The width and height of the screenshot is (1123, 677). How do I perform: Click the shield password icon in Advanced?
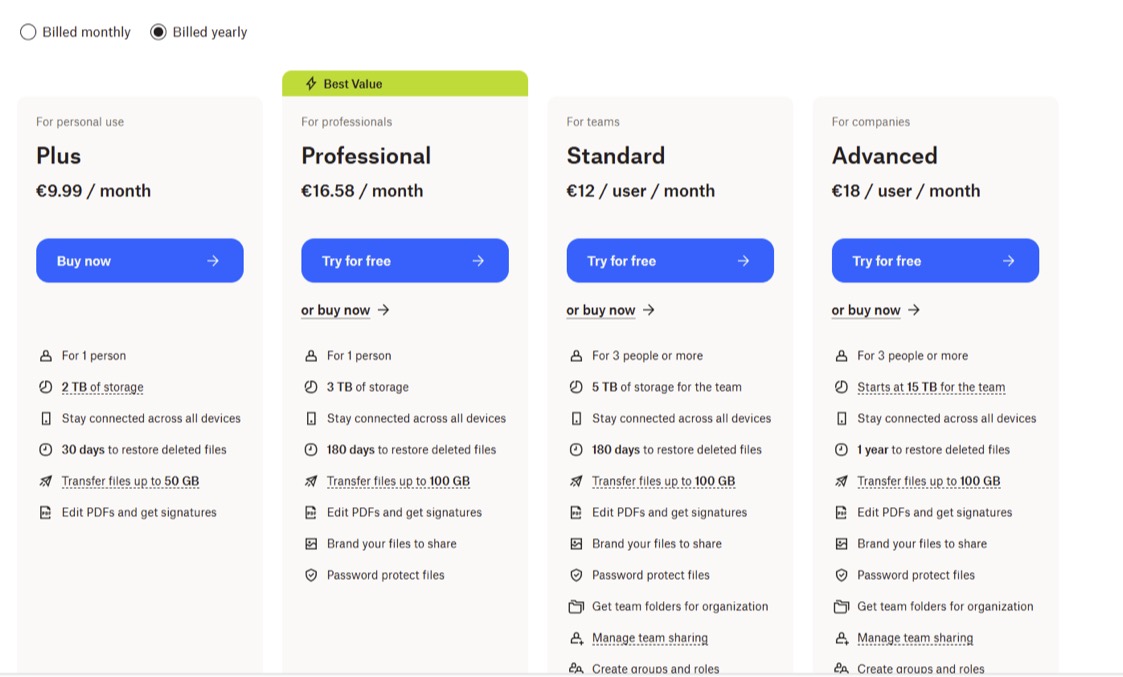click(x=841, y=575)
